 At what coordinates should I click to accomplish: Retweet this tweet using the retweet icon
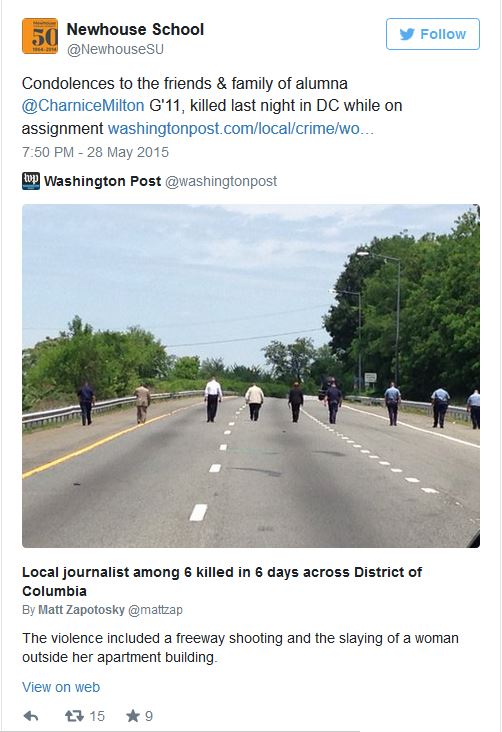point(74,716)
